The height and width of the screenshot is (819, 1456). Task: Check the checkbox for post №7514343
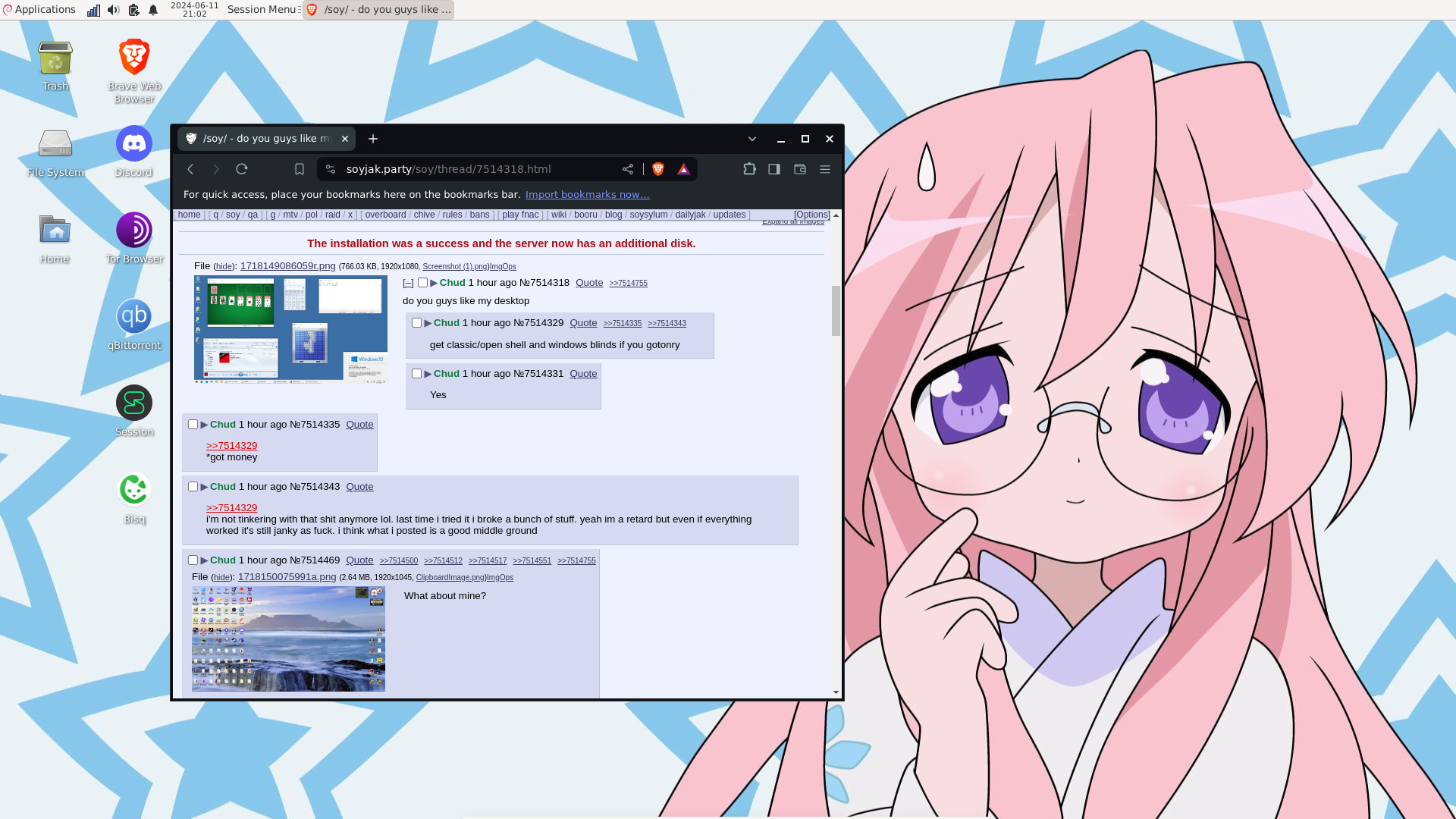click(193, 487)
